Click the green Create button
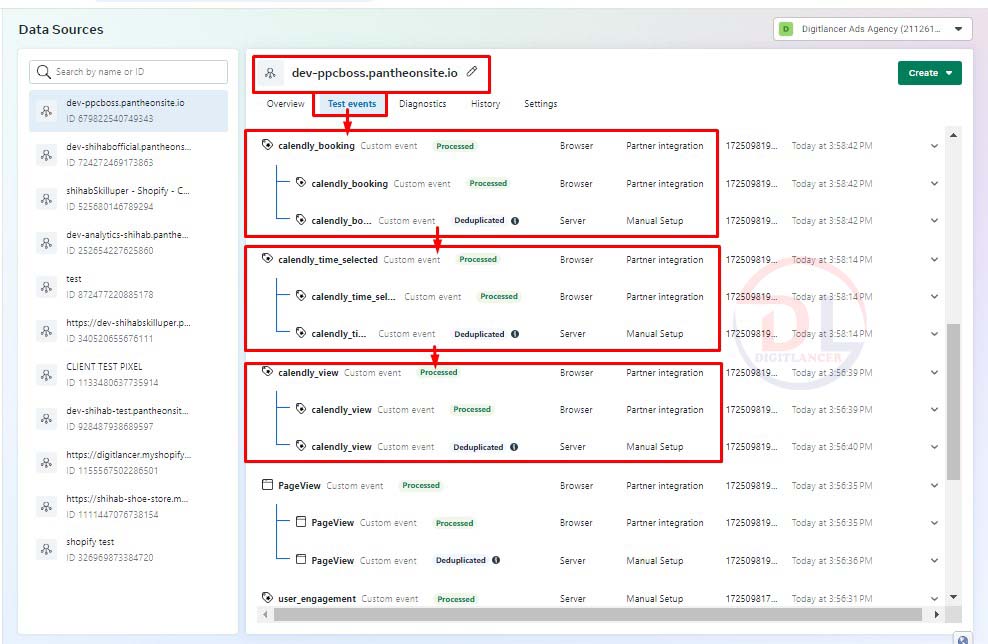988x644 pixels. [929, 73]
